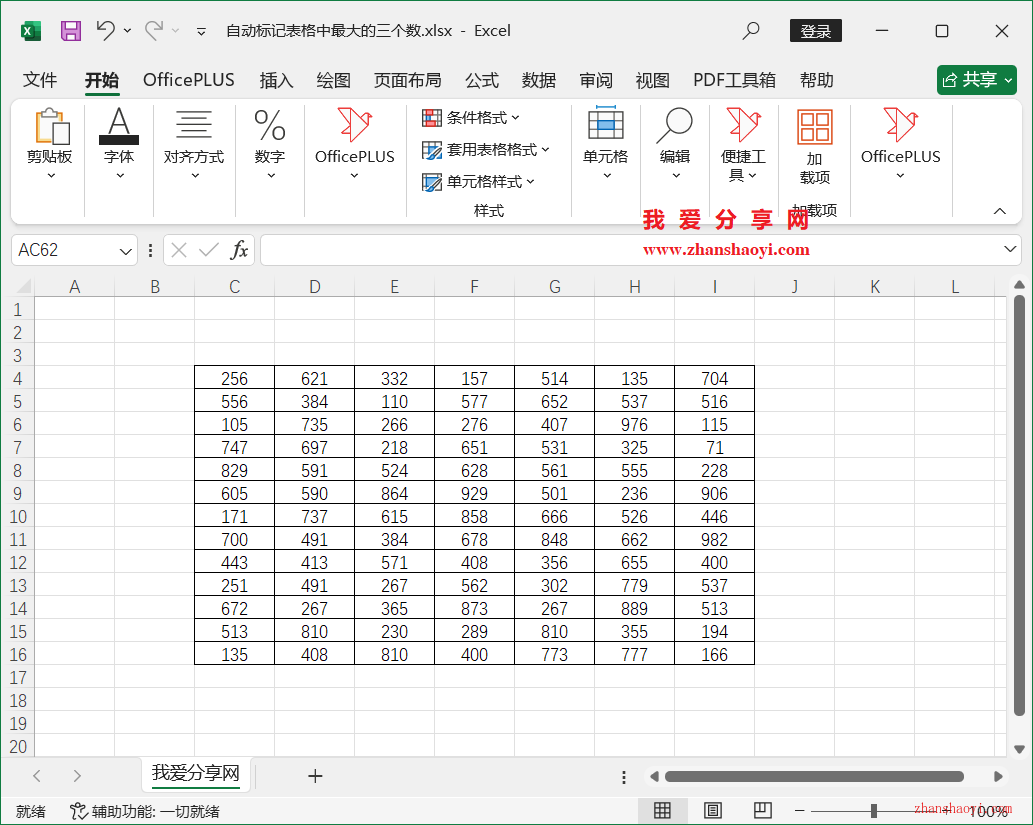Click the search magnifier in title bar
1033x825 pixels.
[750, 31]
